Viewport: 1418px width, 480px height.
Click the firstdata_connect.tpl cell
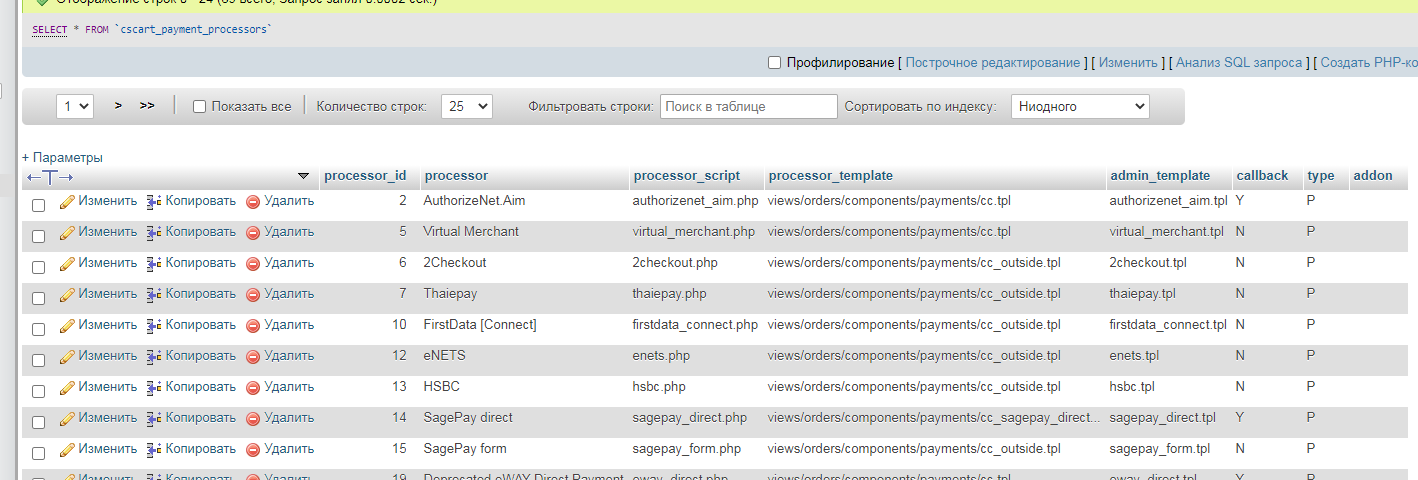click(1168, 324)
